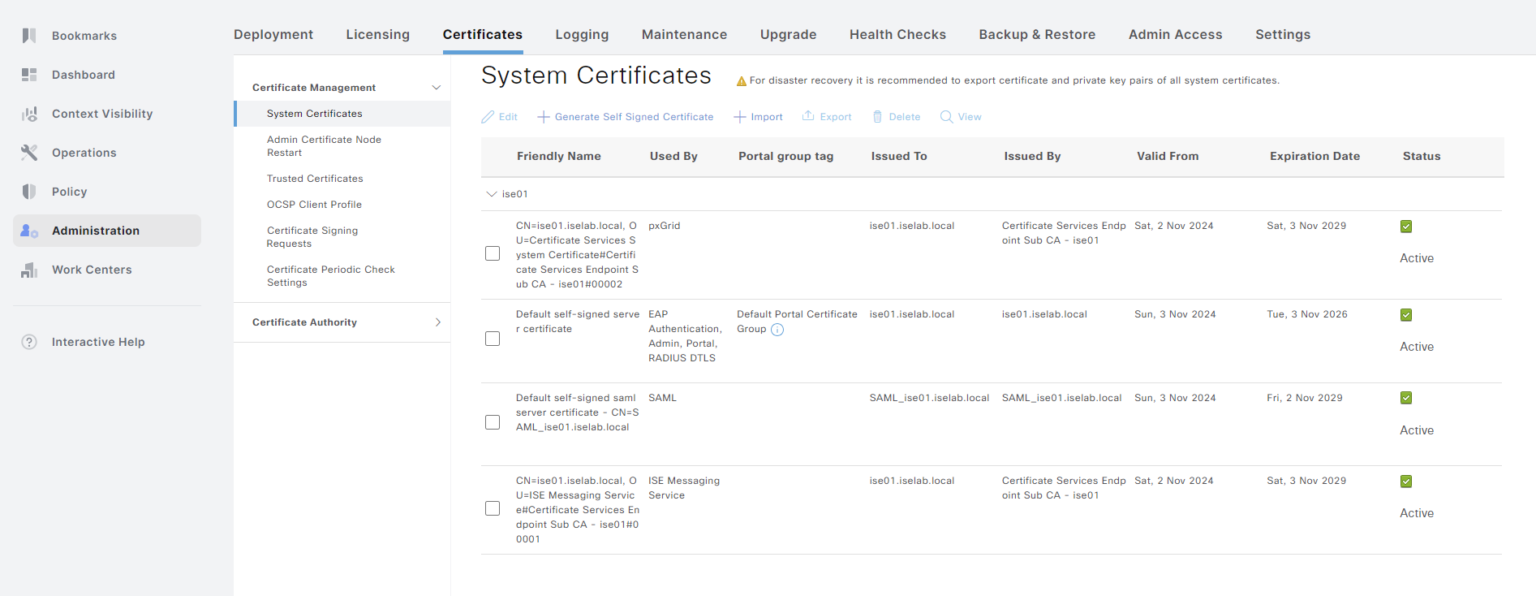The image size is (1536, 596).
Task: Open the Dashboard from the sidebar
Action: point(82,74)
